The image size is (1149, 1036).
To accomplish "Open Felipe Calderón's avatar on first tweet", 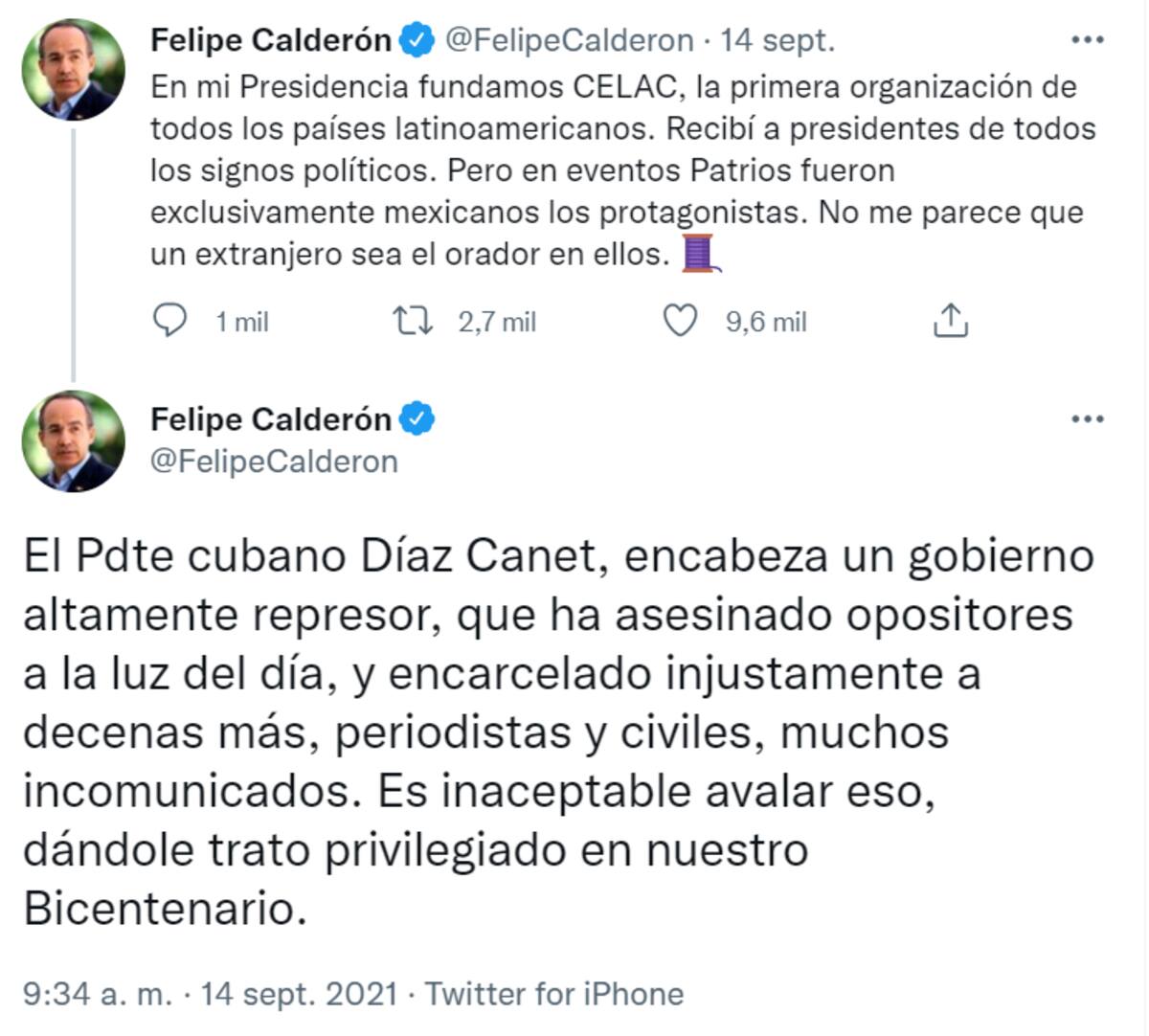I will [x=74, y=69].
